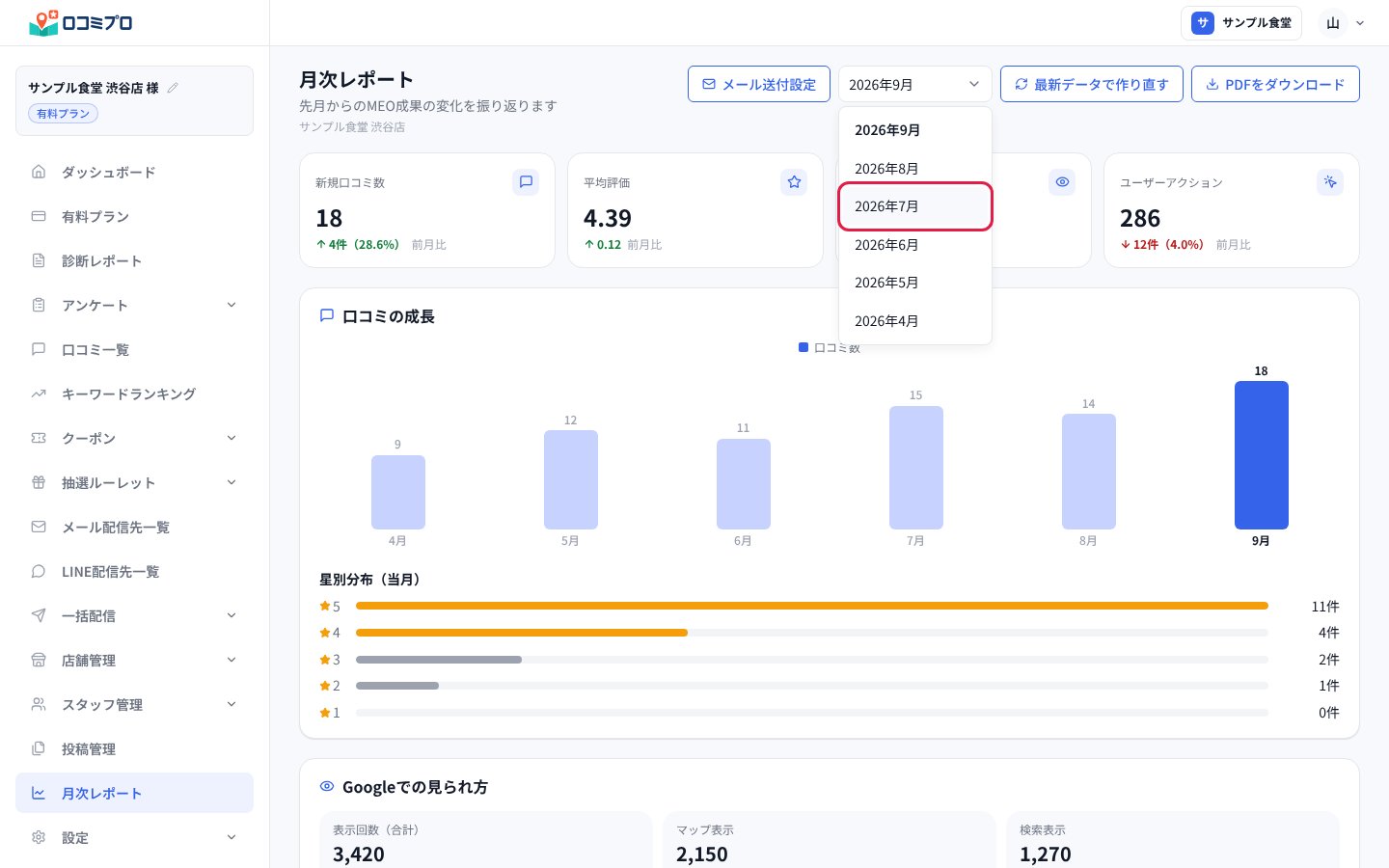The width and height of the screenshot is (1389, 868).
Task: Pick 2026年5月 from the month options
Action: coord(915,283)
